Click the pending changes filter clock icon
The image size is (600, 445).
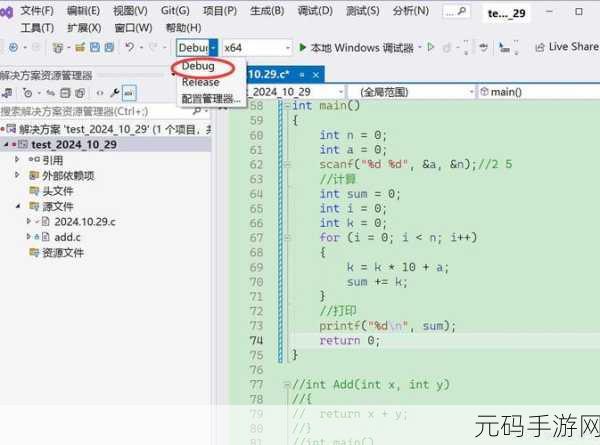(28, 93)
